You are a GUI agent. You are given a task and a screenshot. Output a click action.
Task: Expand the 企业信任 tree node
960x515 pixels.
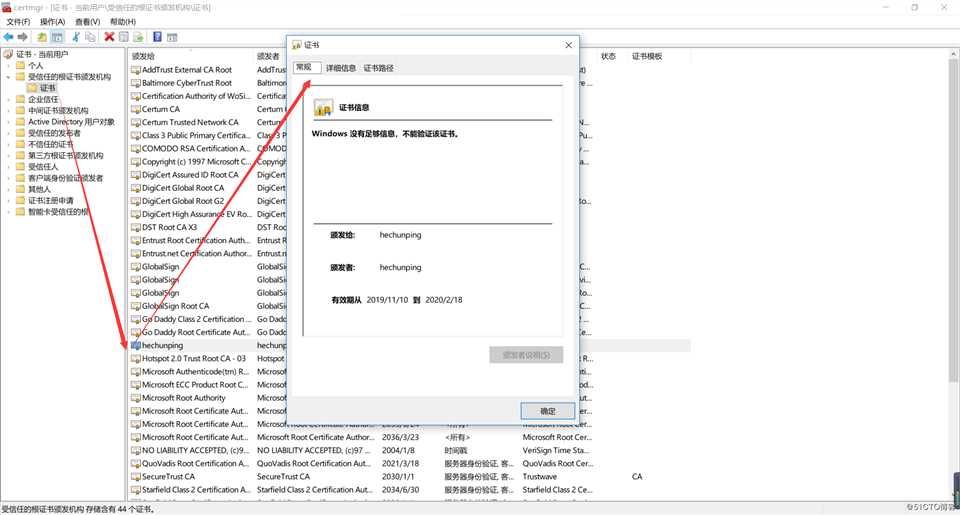pyautogui.click(x=9, y=99)
